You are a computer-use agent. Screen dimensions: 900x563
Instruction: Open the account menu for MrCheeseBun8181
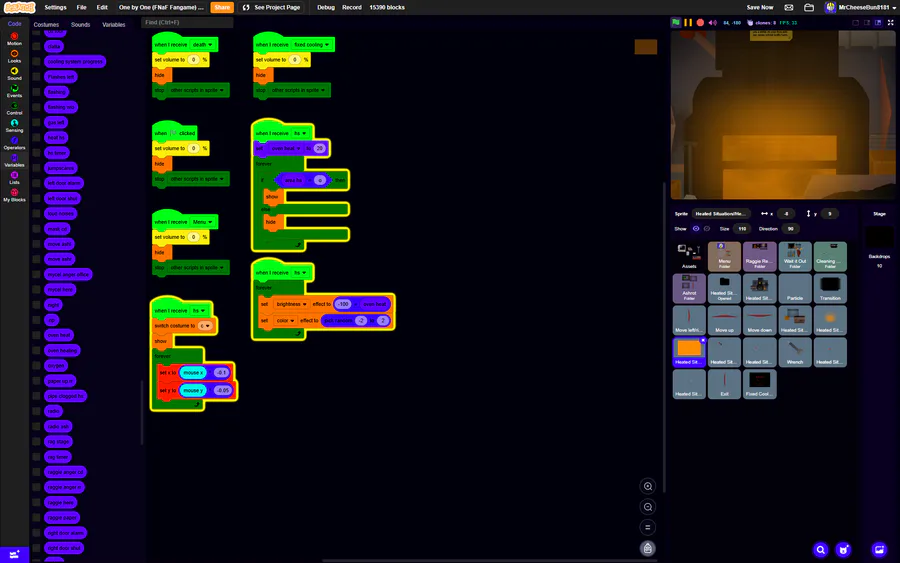(859, 7)
